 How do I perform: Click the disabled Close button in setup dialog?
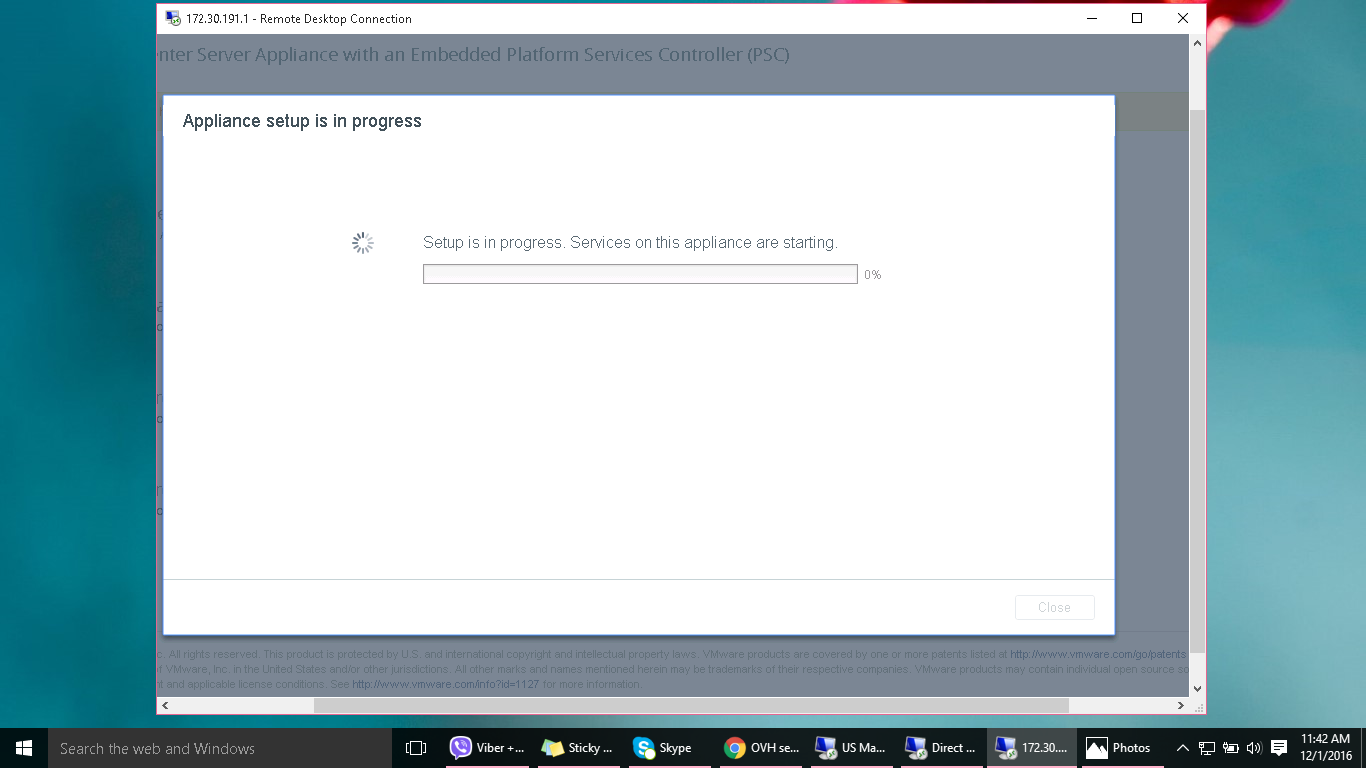pos(1054,607)
